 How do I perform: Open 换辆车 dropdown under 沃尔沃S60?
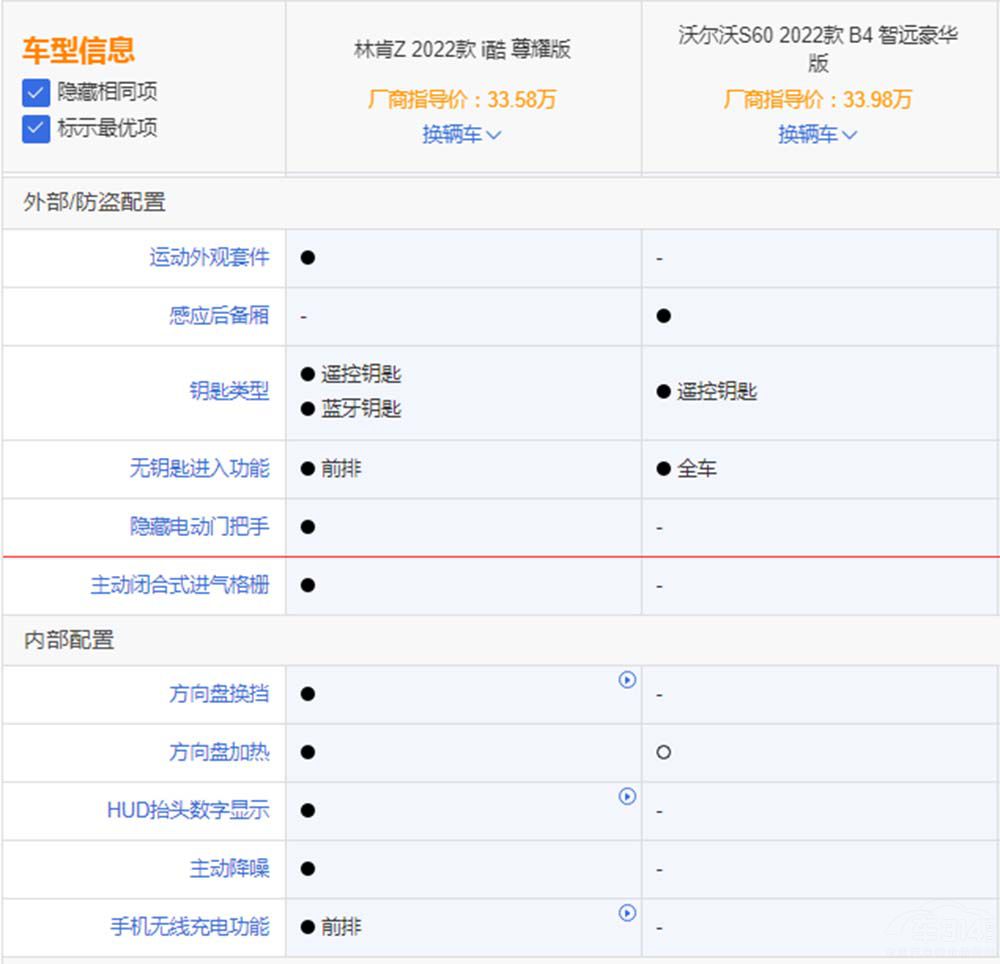pos(817,134)
